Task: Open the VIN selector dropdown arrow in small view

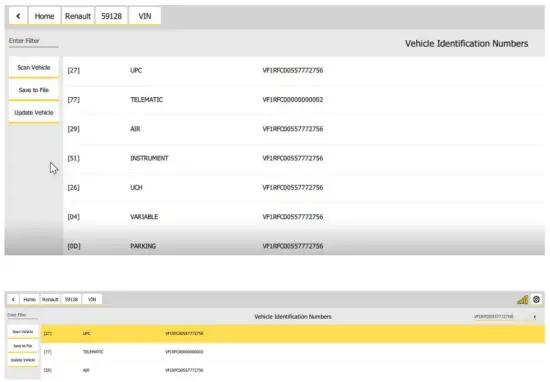Action: click(535, 317)
